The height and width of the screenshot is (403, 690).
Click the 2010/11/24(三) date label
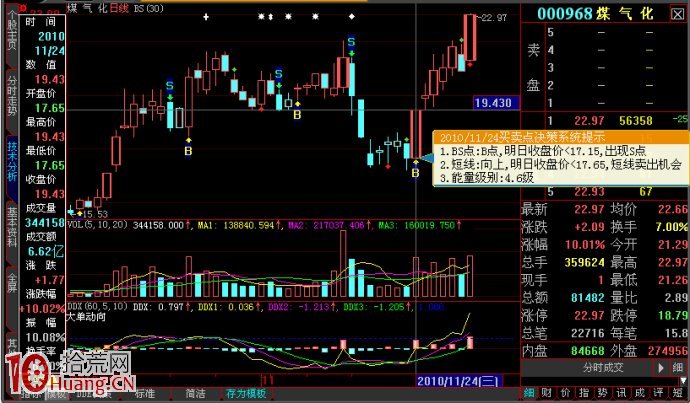pyautogui.click(x=458, y=381)
